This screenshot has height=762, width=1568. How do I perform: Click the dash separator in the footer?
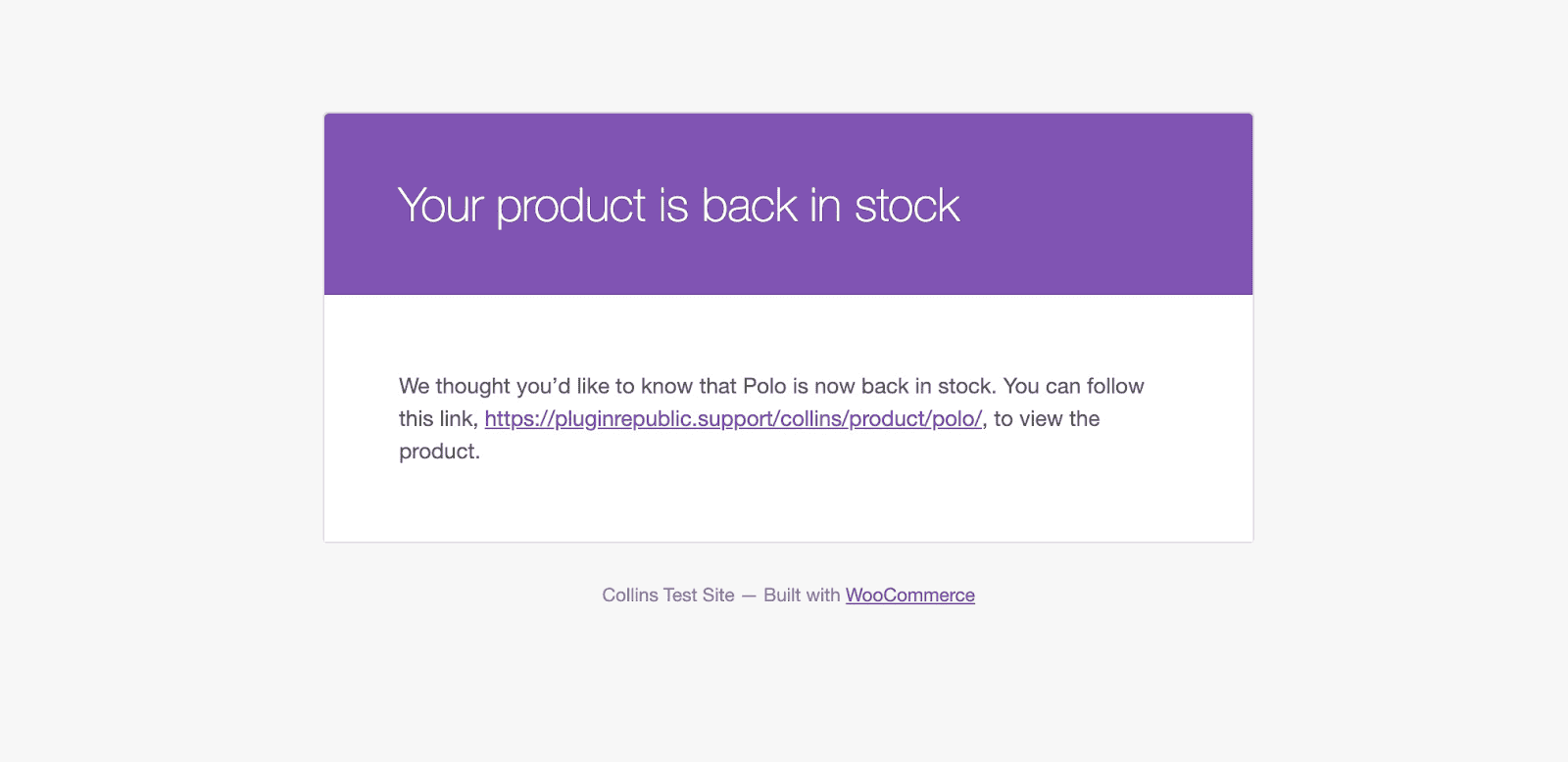[x=749, y=595]
